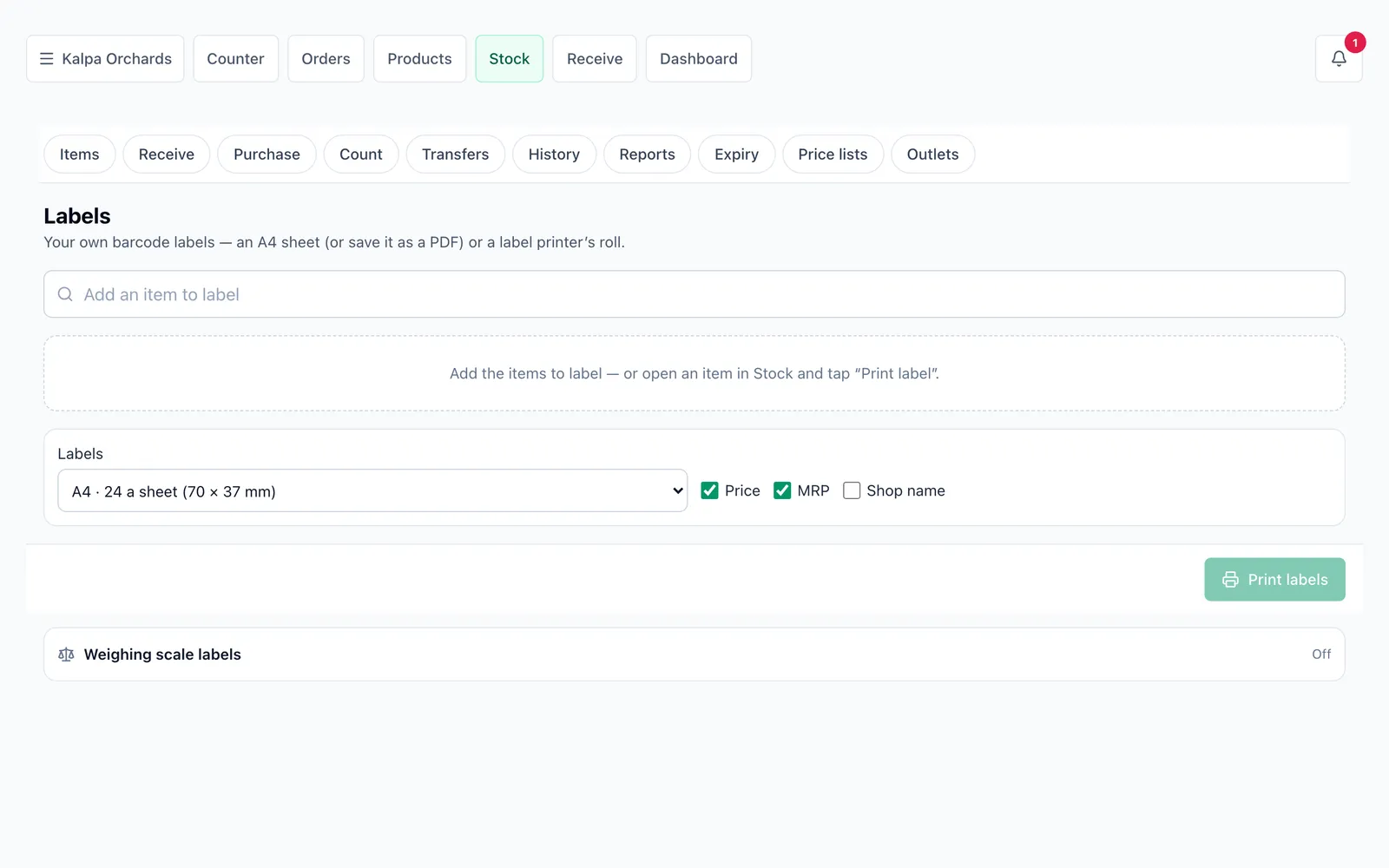This screenshot has width=1389, height=868.
Task: Open the Reports sub-tab
Action: click(x=647, y=155)
